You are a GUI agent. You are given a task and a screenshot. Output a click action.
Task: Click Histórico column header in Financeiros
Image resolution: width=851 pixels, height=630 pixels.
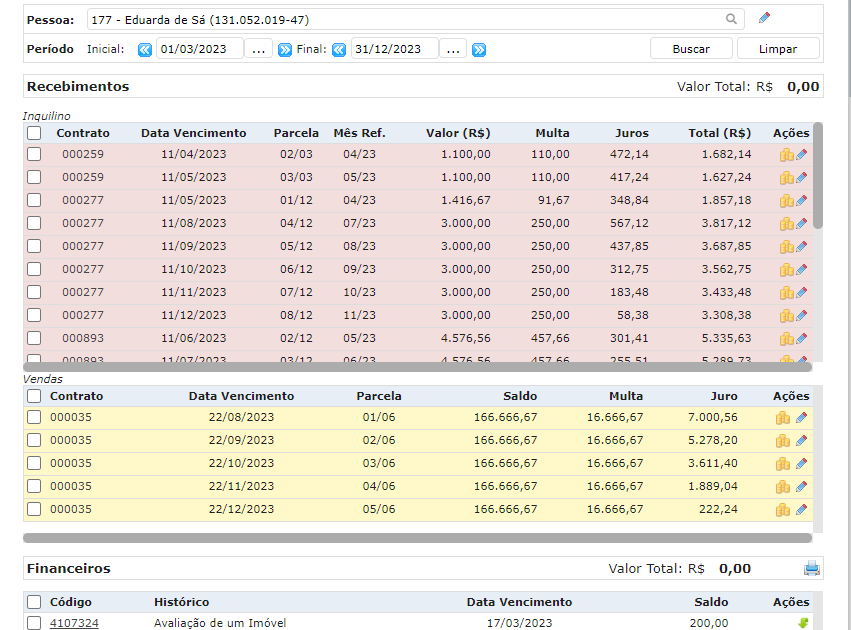tap(181, 602)
